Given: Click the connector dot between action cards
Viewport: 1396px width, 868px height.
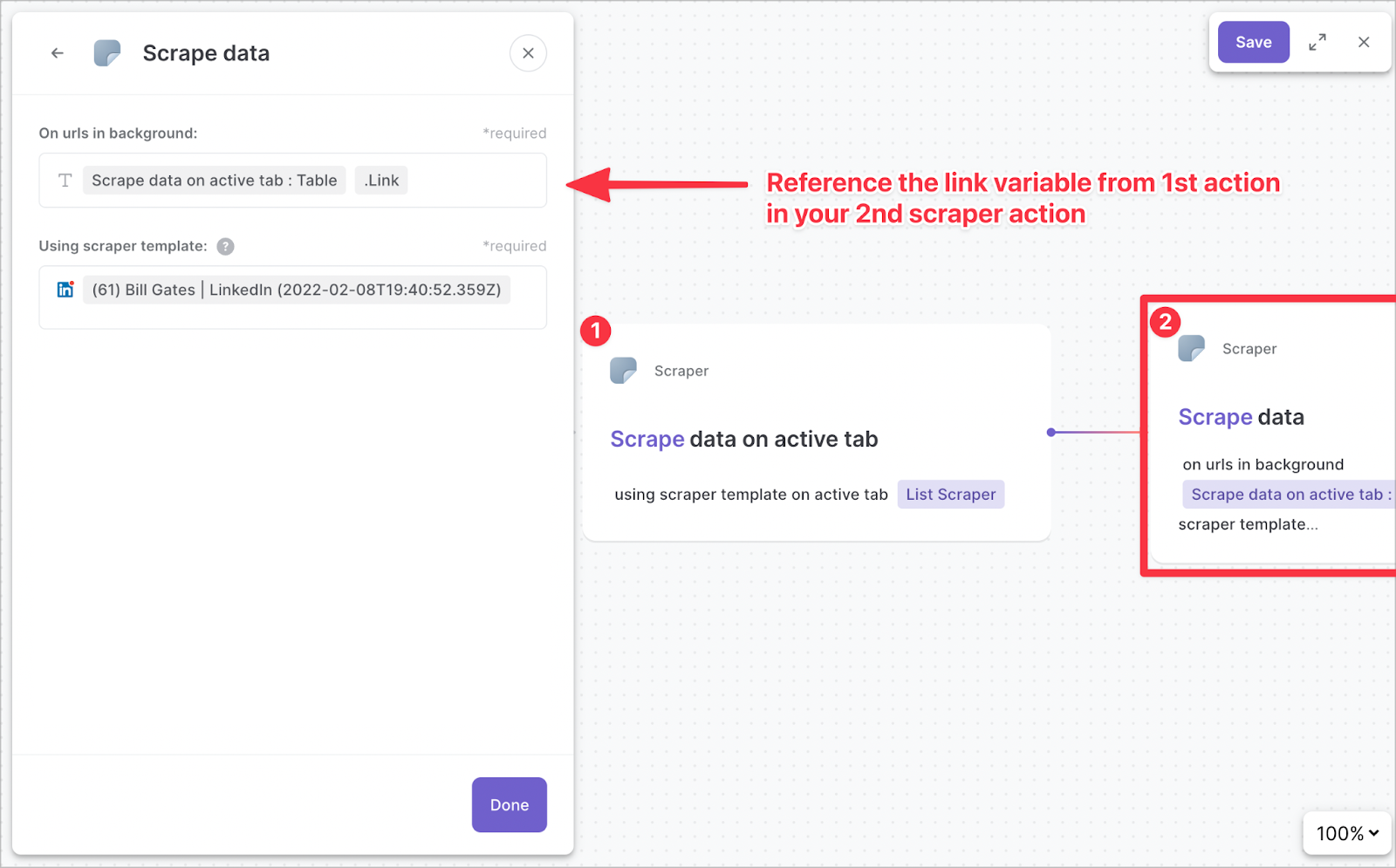Looking at the screenshot, I should [1051, 432].
